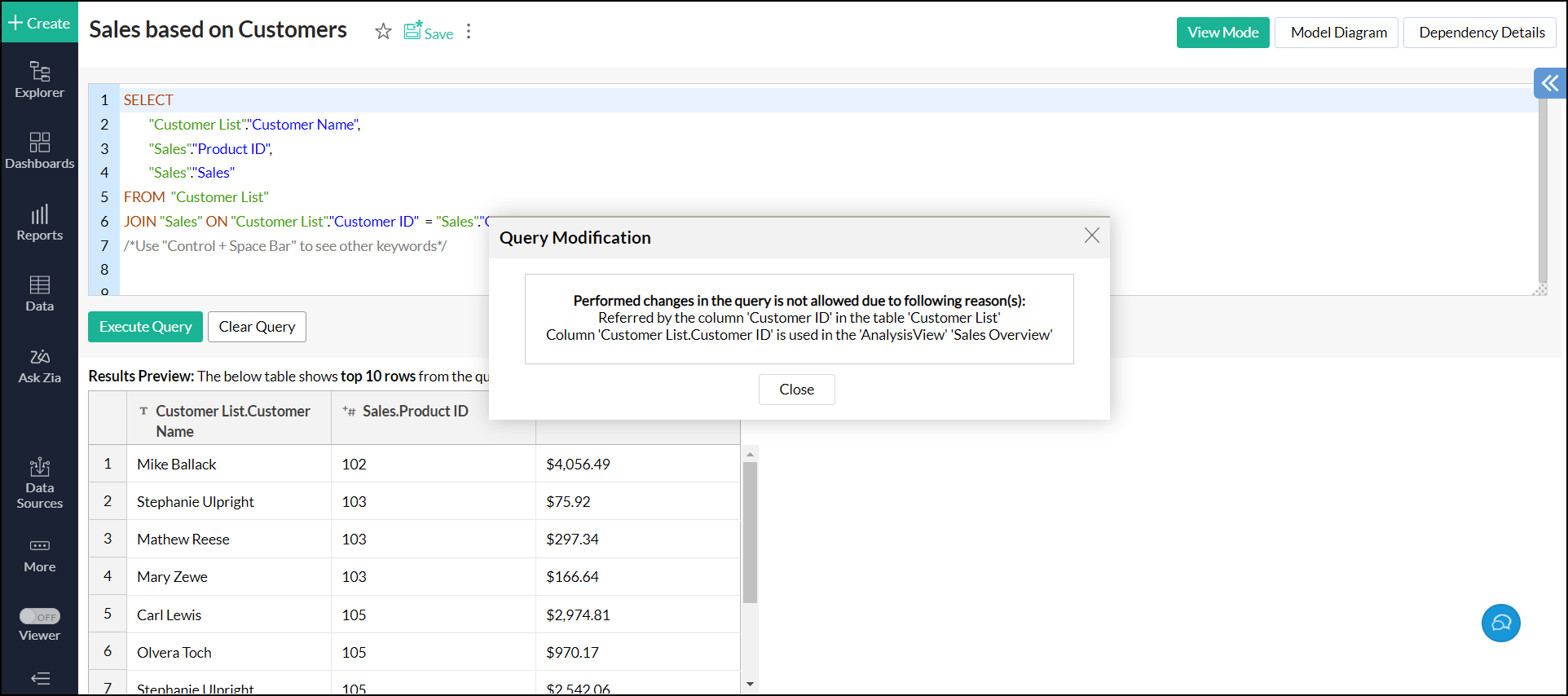Expand the More sidebar options

(x=39, y=555)
